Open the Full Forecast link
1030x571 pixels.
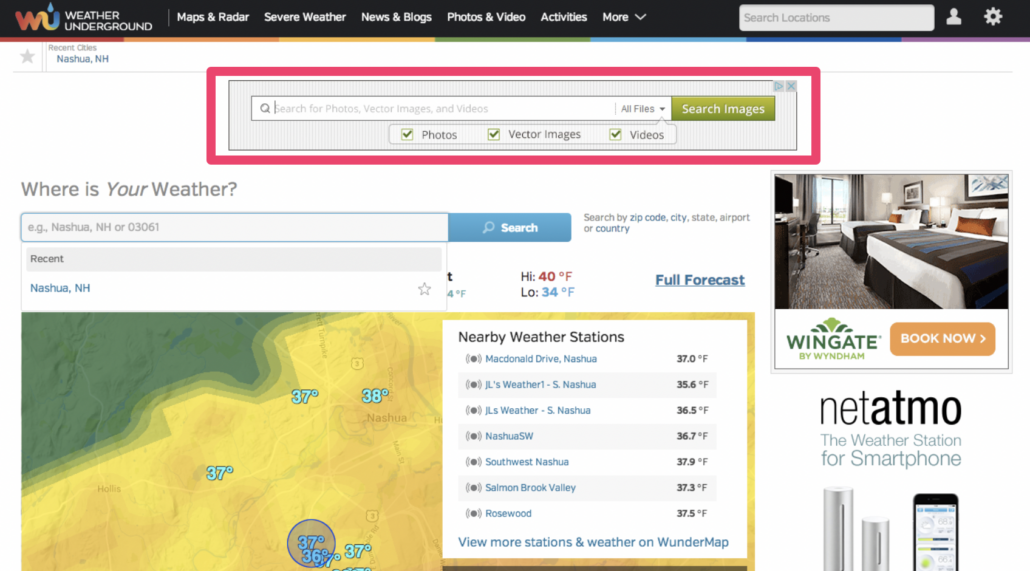[699, 280]
